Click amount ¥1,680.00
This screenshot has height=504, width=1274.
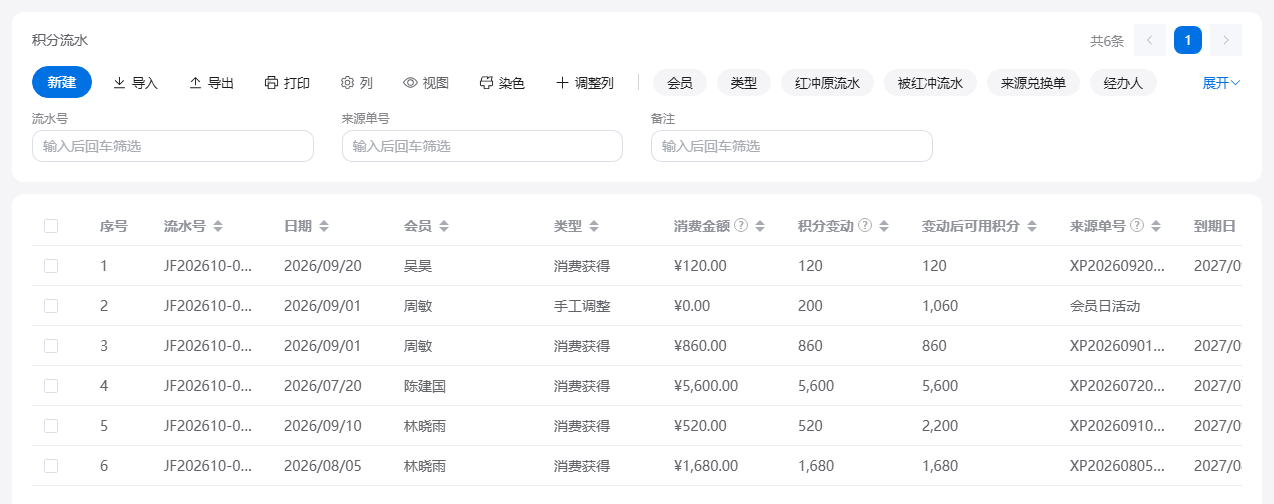[706, 466]
